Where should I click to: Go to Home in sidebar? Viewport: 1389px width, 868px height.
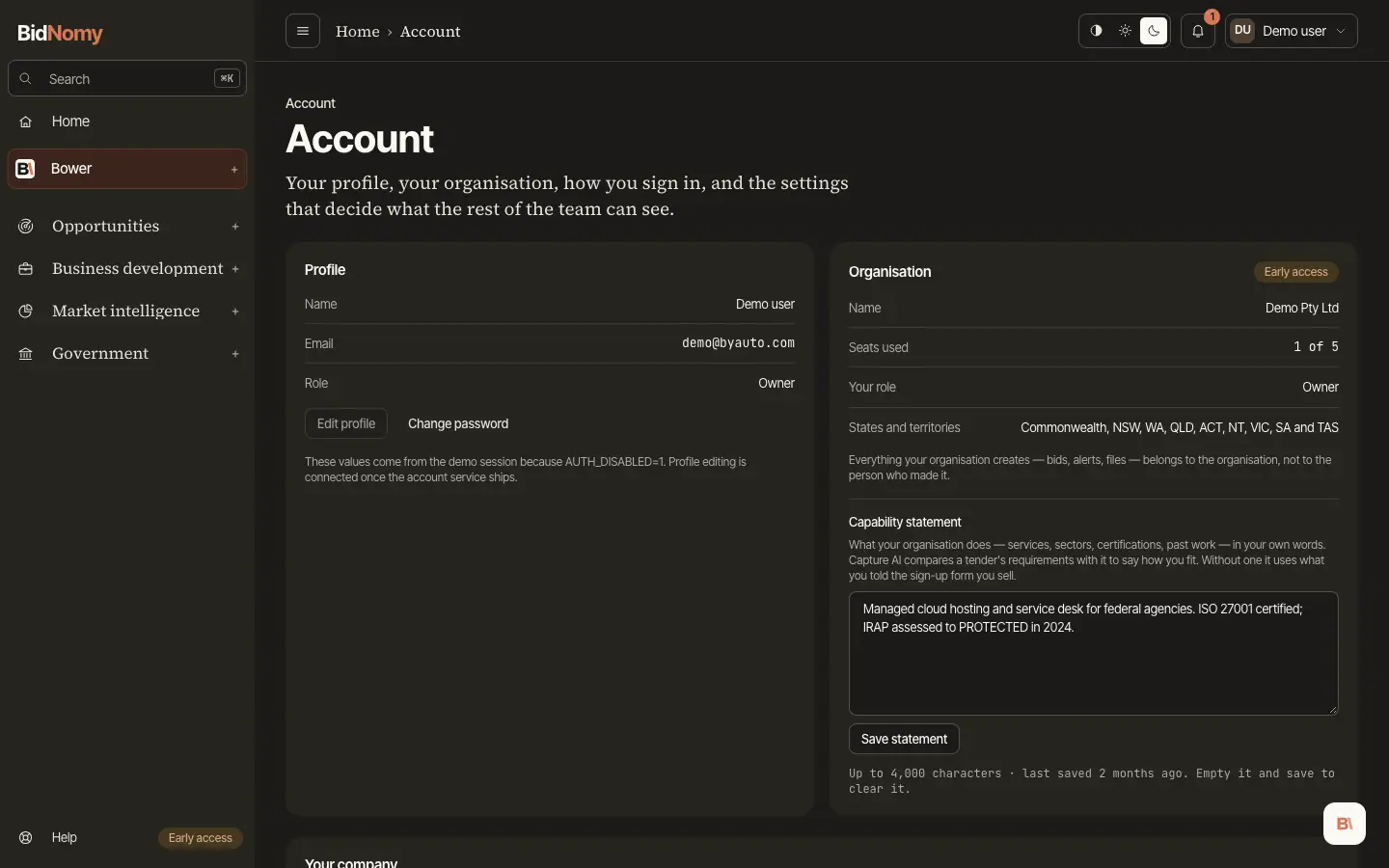(x=127, y=122)
